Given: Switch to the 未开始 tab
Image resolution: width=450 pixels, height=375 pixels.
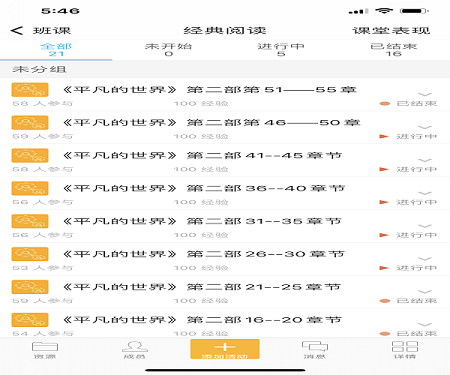Looking at the screenshot, I should pos(169,50).
